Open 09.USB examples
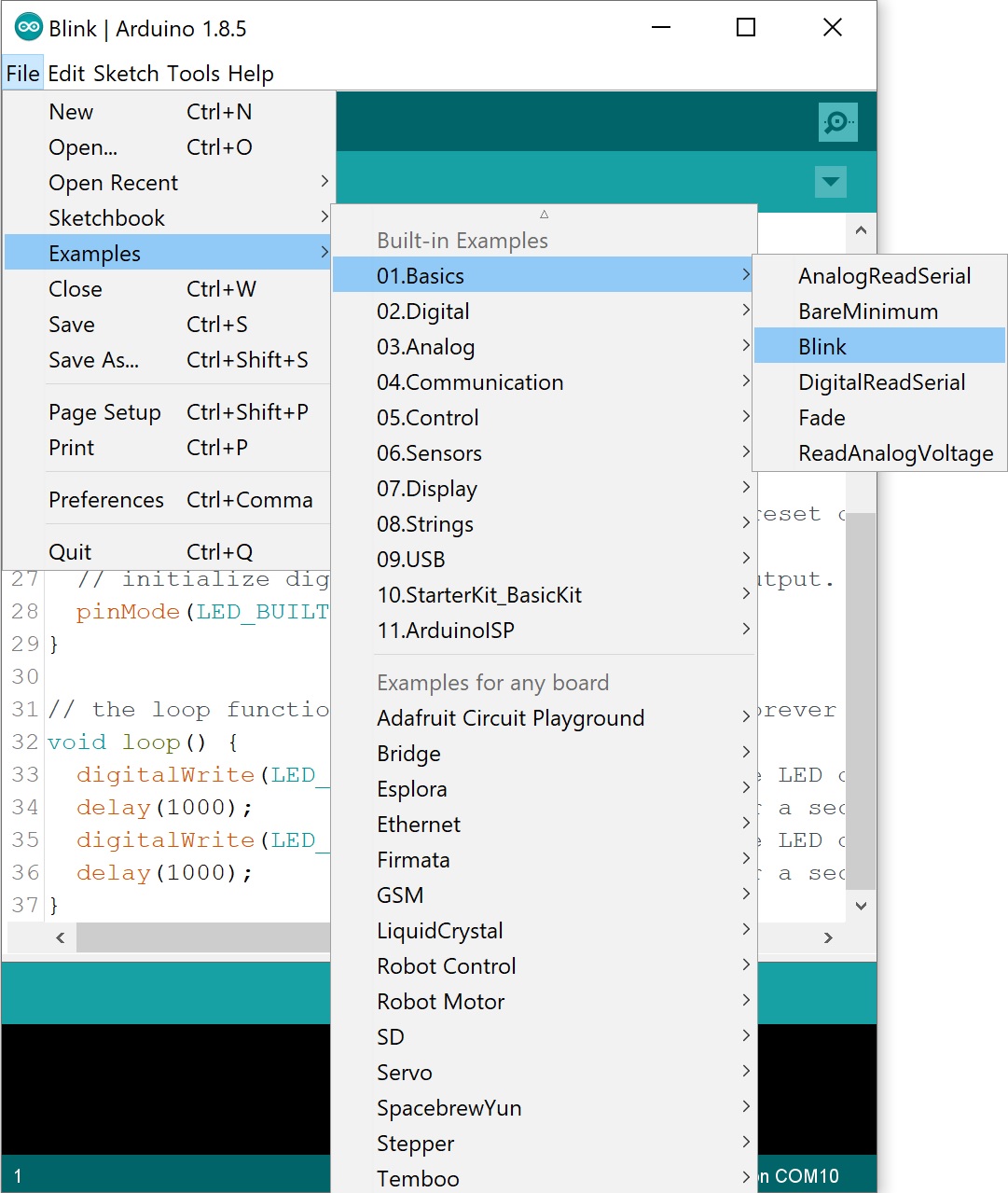The height and width of the screenshot is (1193, 1008). pyautogui.click(x=544, y=560)
